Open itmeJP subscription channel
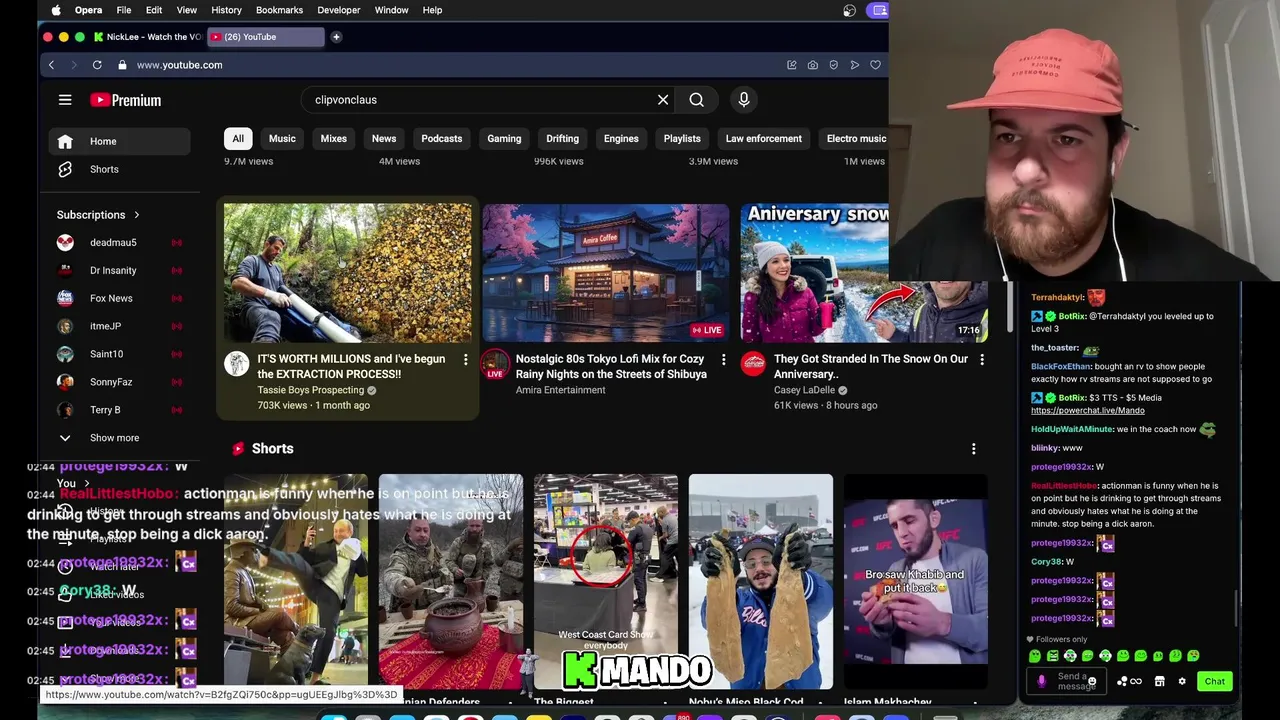Screen dimensions: 1280x720 click(119, 326)
